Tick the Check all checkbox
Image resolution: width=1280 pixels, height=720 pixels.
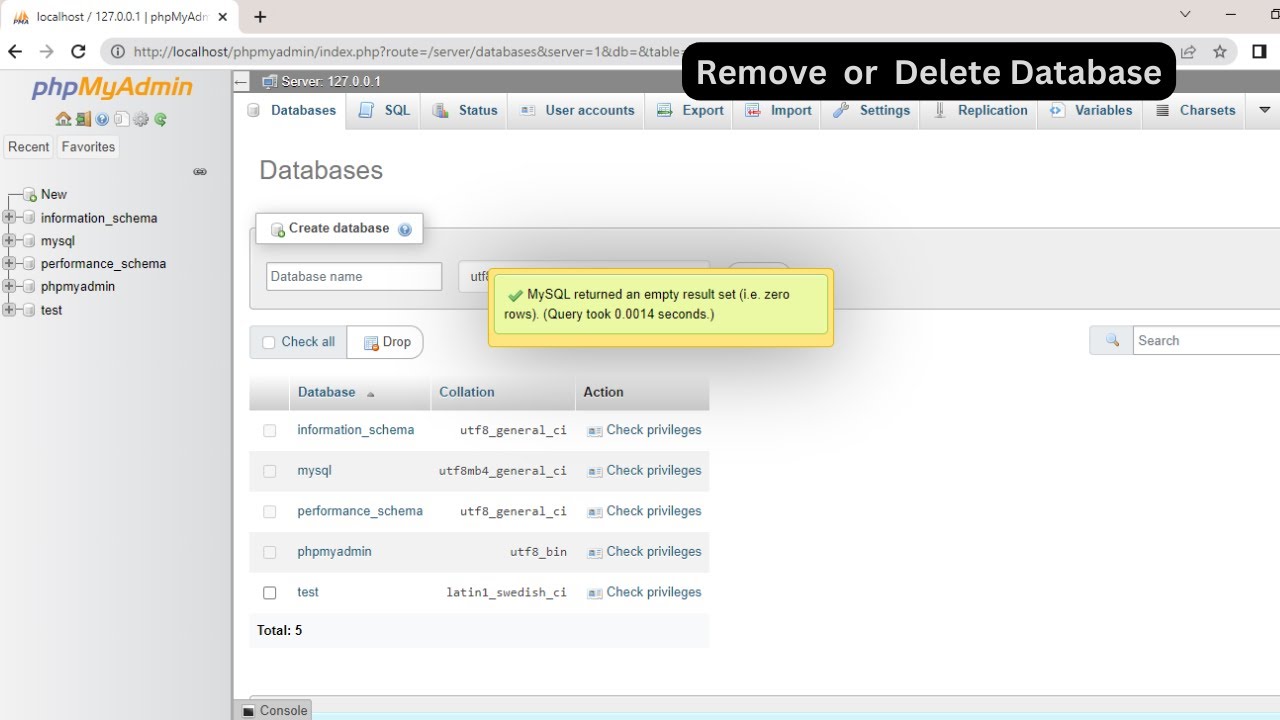point(268,342)
